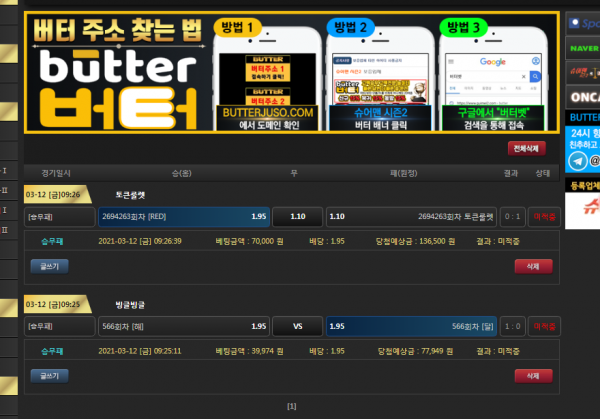The height and width of the screenshot is (419, 600).
Task: Select the 2694263회차 [RED] bet cell
Action: pyautogui.click(x=183, y=216)
